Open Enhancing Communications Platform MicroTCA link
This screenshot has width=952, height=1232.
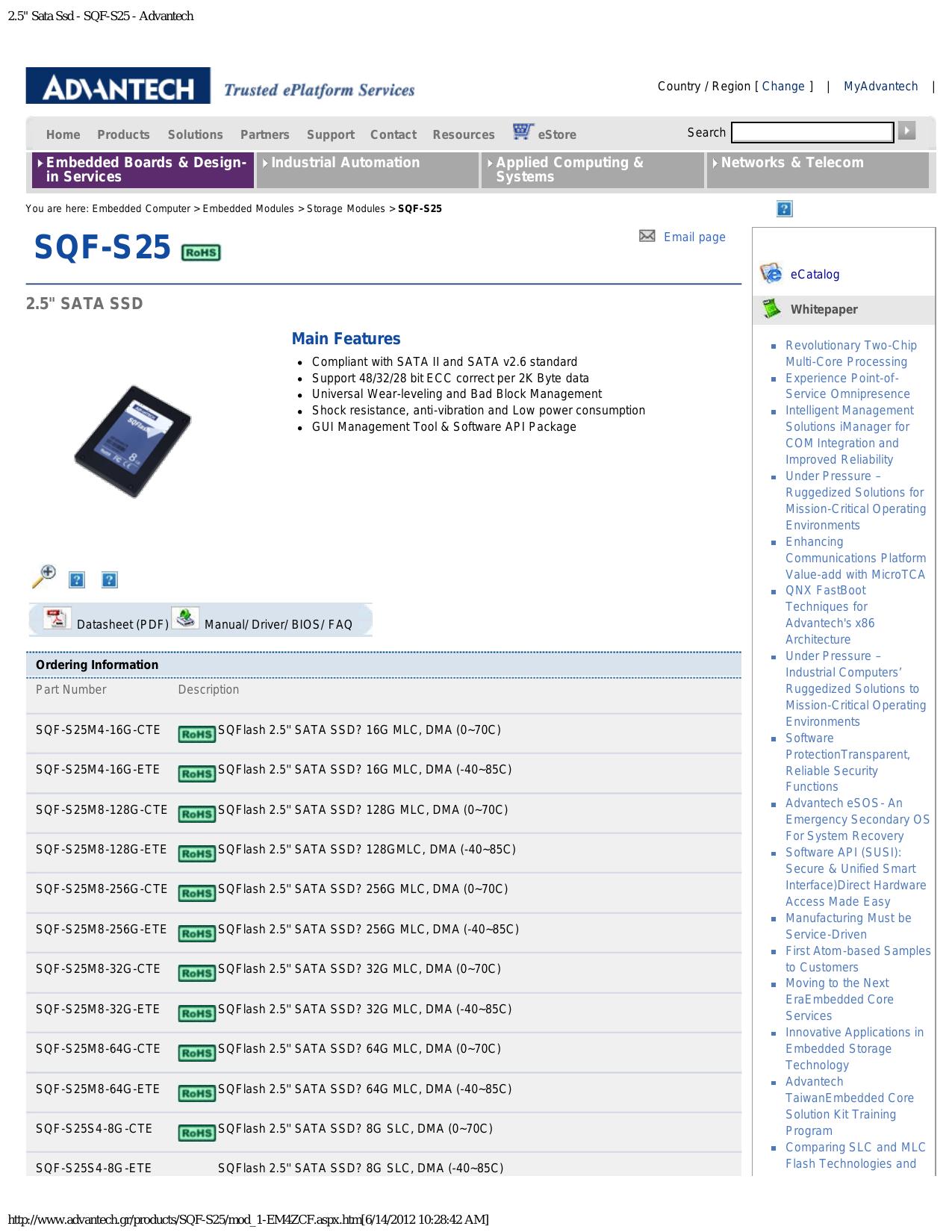point(856,558)
